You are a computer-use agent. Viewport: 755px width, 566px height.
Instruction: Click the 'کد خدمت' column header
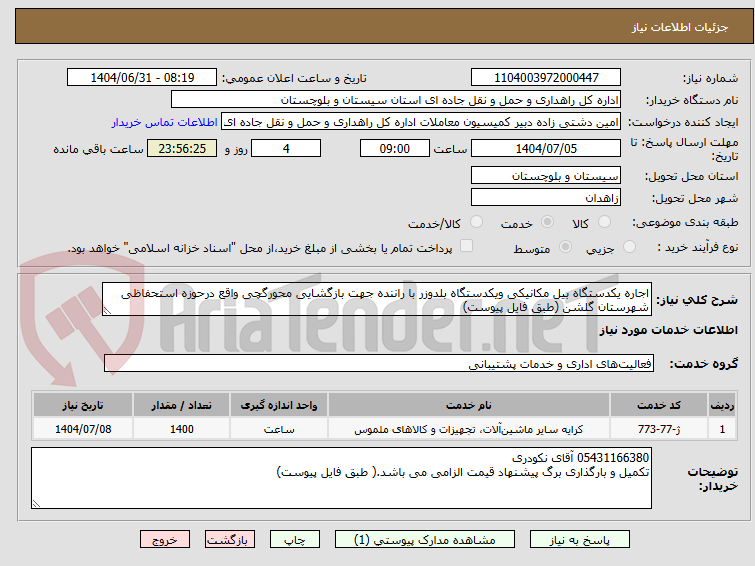point(658,405)
